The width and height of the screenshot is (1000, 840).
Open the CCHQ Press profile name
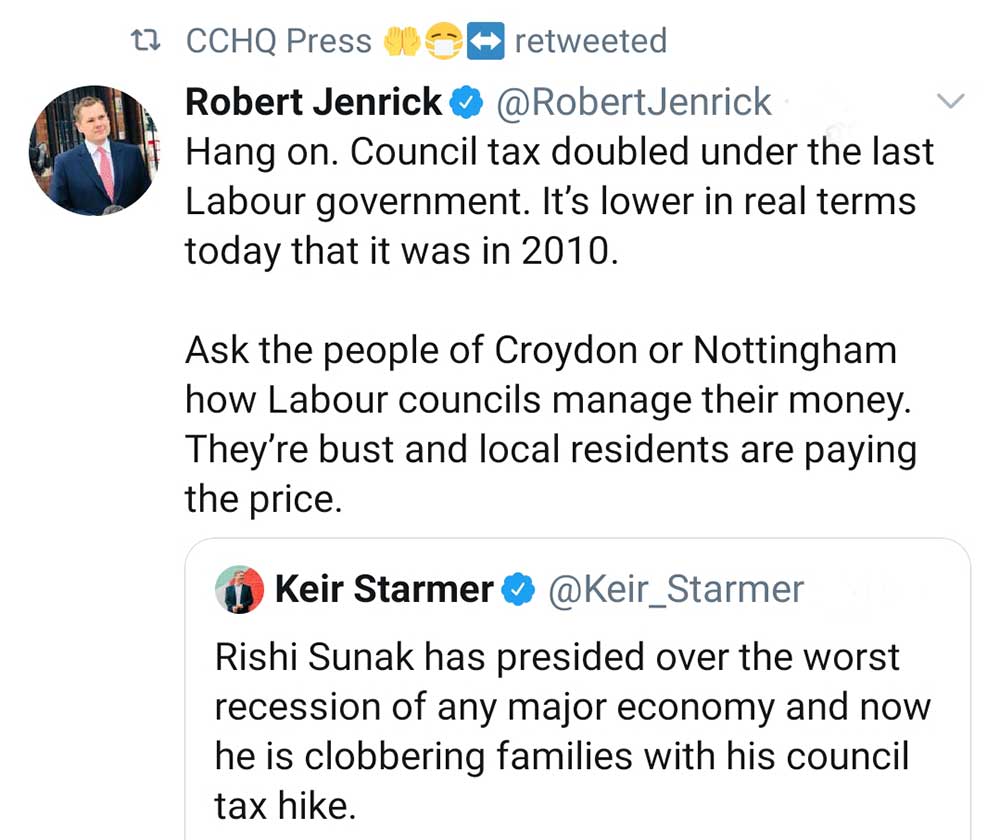tap(278, 41)
